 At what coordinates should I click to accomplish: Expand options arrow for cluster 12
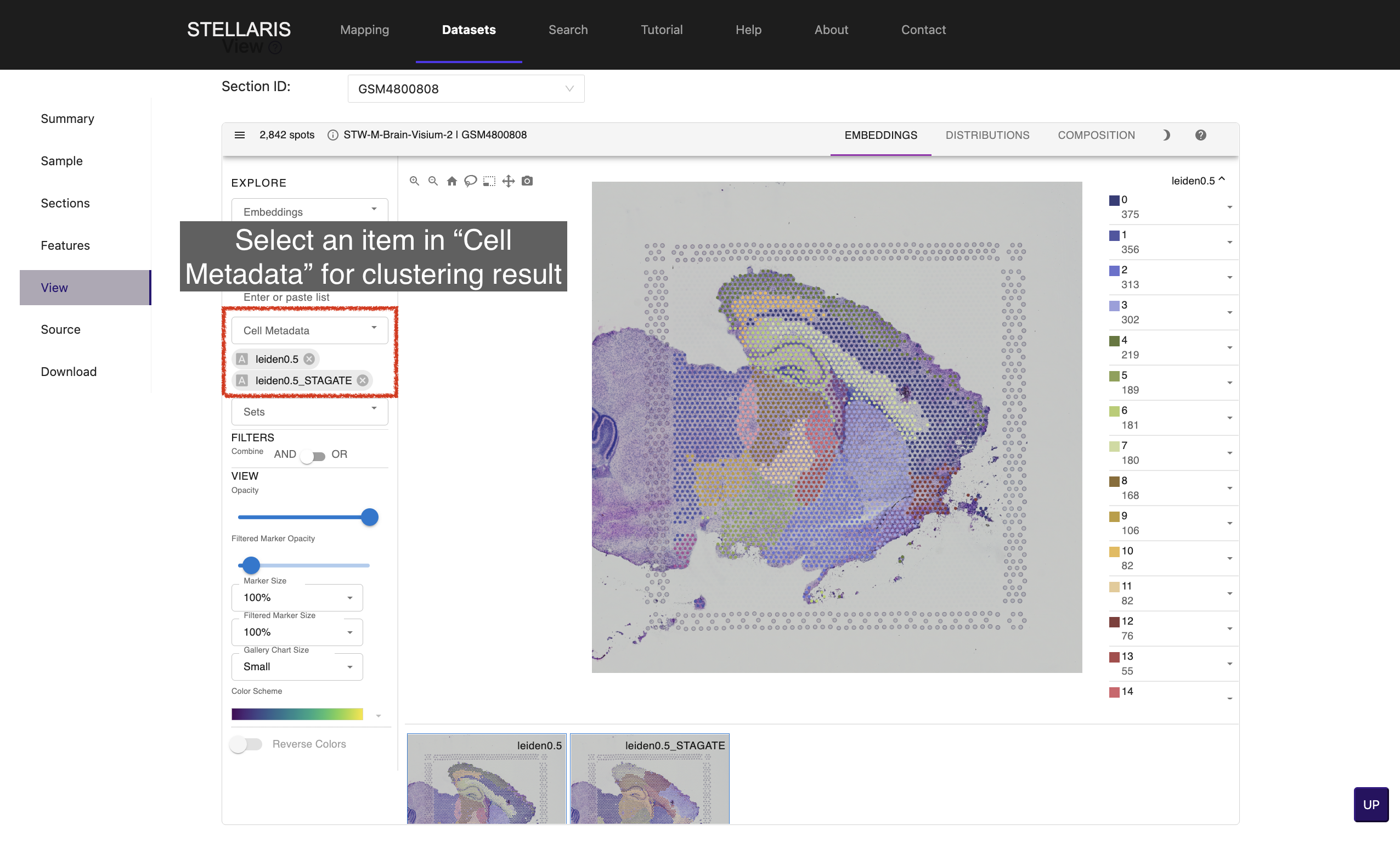(1229, 628)
